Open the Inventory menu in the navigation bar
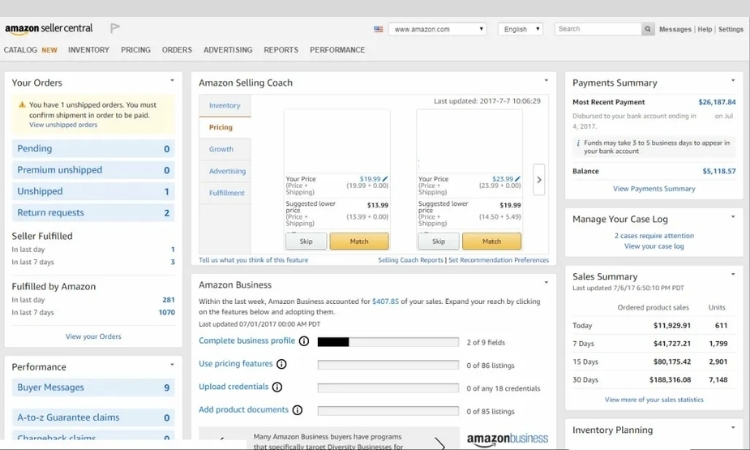Screen dimensions: 750x450 88,50
